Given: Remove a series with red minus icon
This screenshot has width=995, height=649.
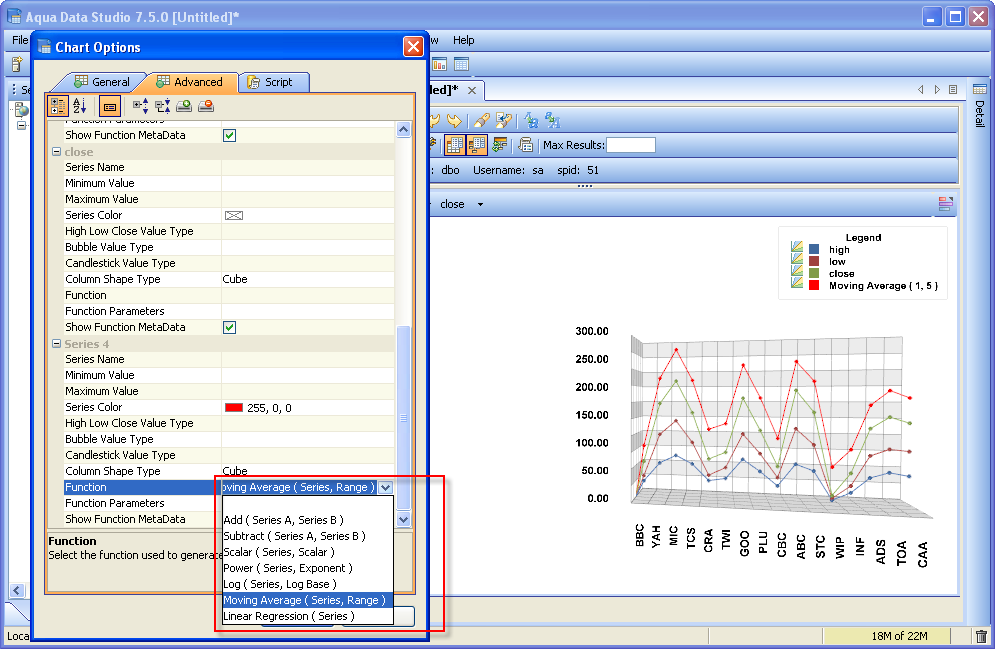Looking at the screenshot, I should 206,106.
